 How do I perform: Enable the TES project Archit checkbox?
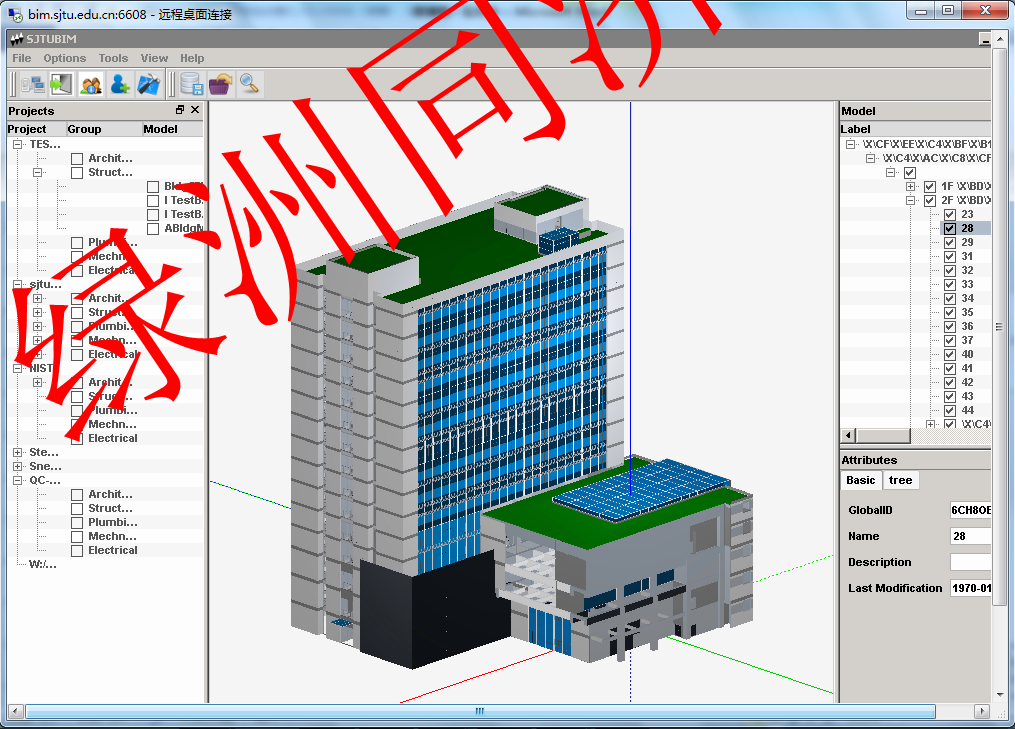(x=77, y=159)
